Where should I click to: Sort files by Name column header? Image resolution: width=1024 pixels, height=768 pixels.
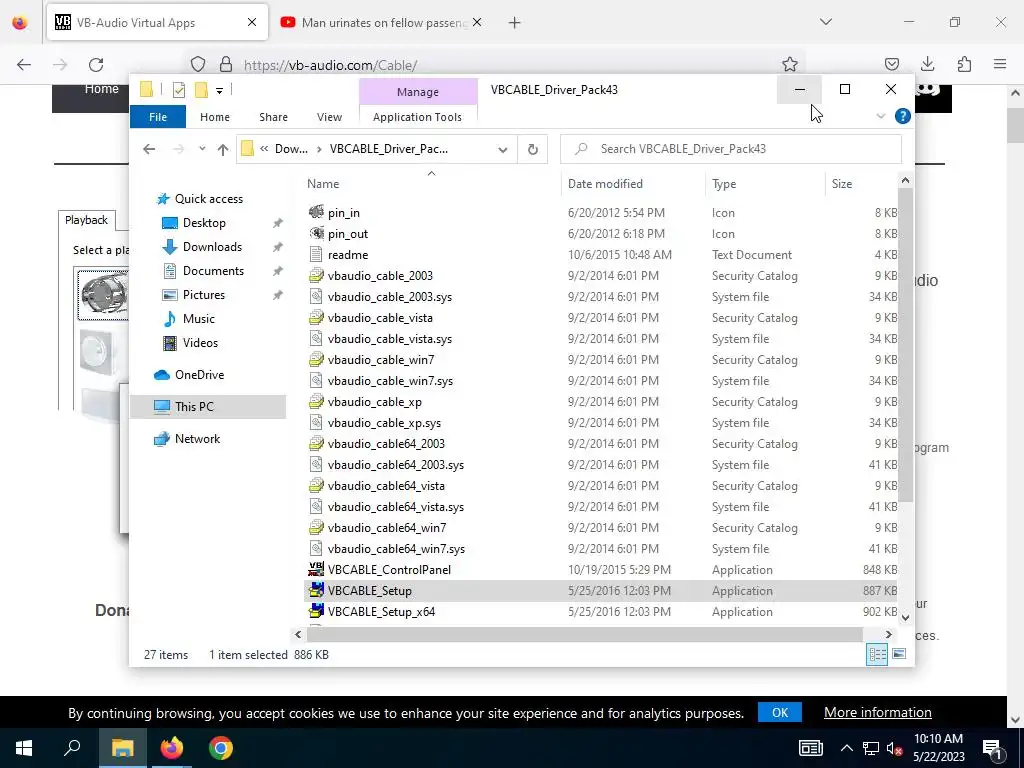pos(323,184)
